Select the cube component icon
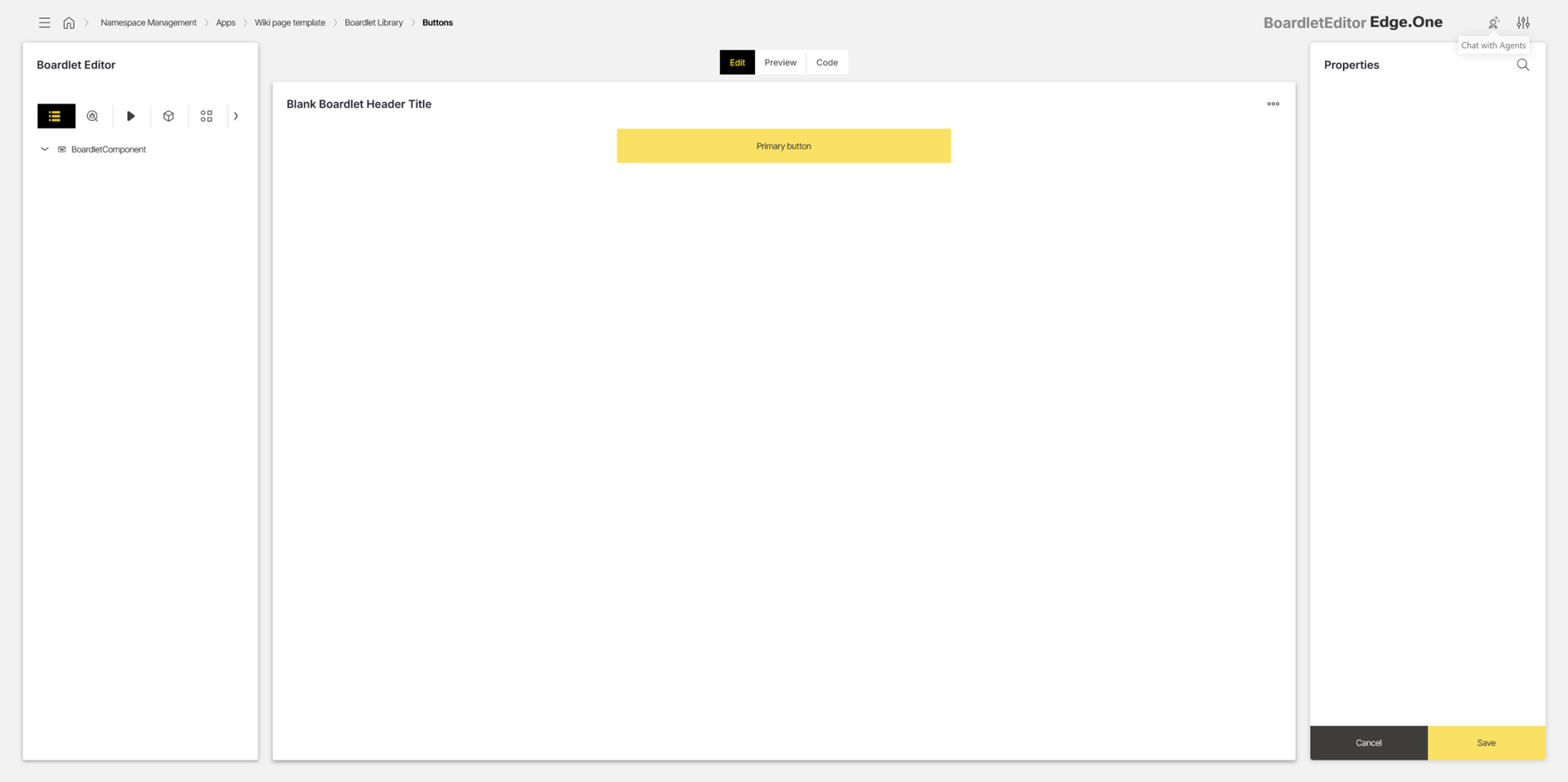 (168, 116)
